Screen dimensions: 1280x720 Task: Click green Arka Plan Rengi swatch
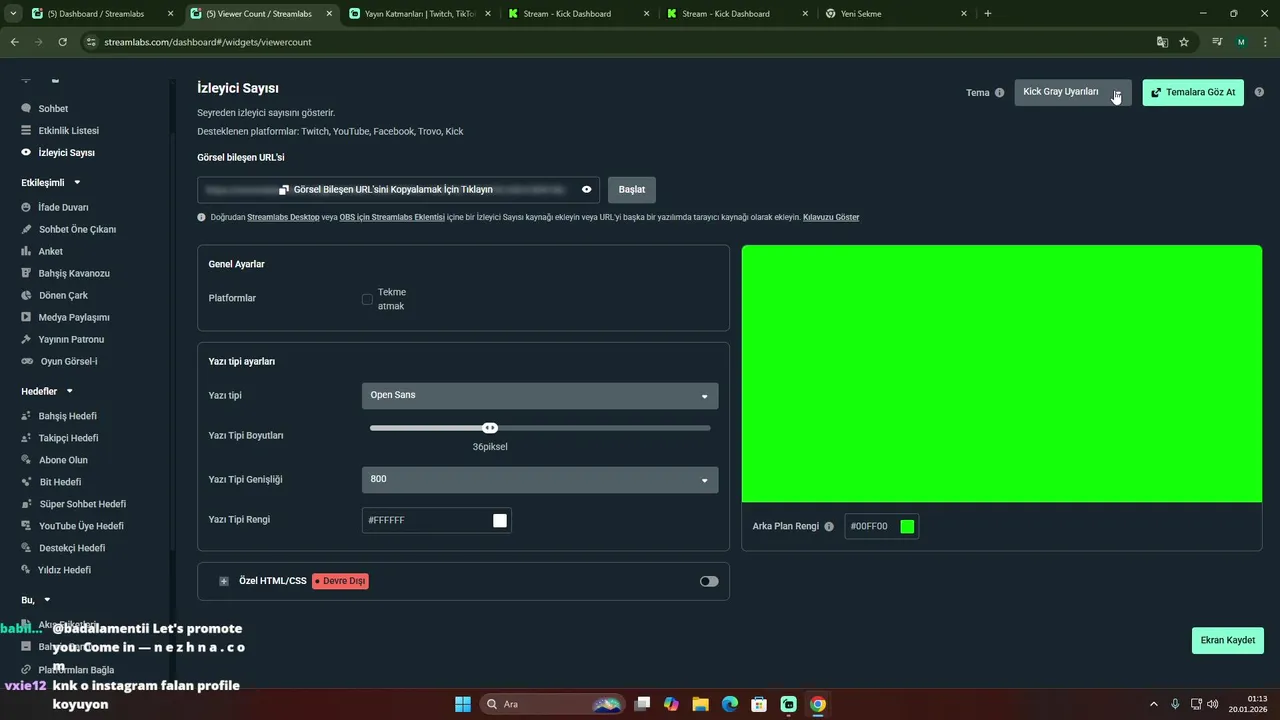(907, 526)
